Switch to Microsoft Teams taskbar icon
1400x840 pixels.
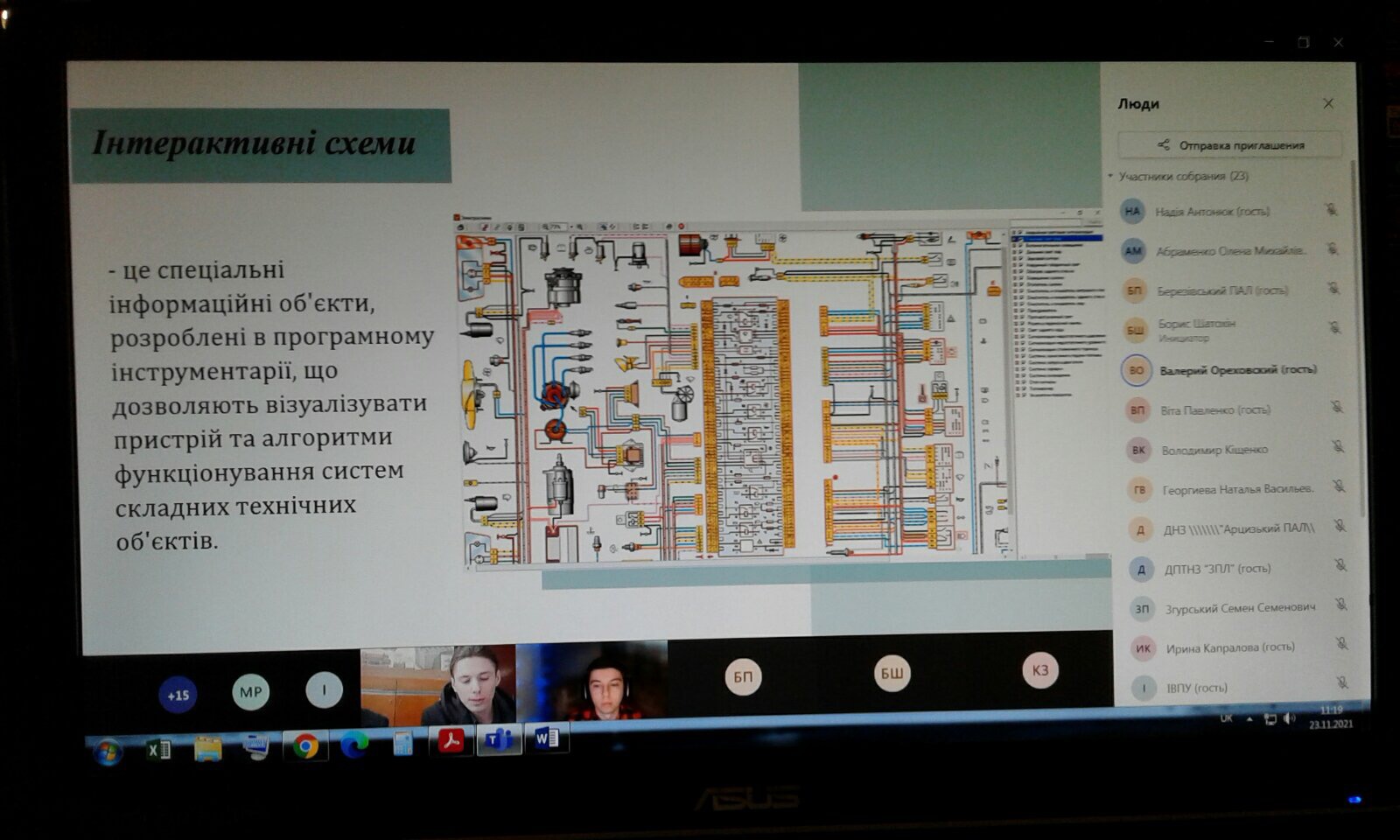coord(499,740)
